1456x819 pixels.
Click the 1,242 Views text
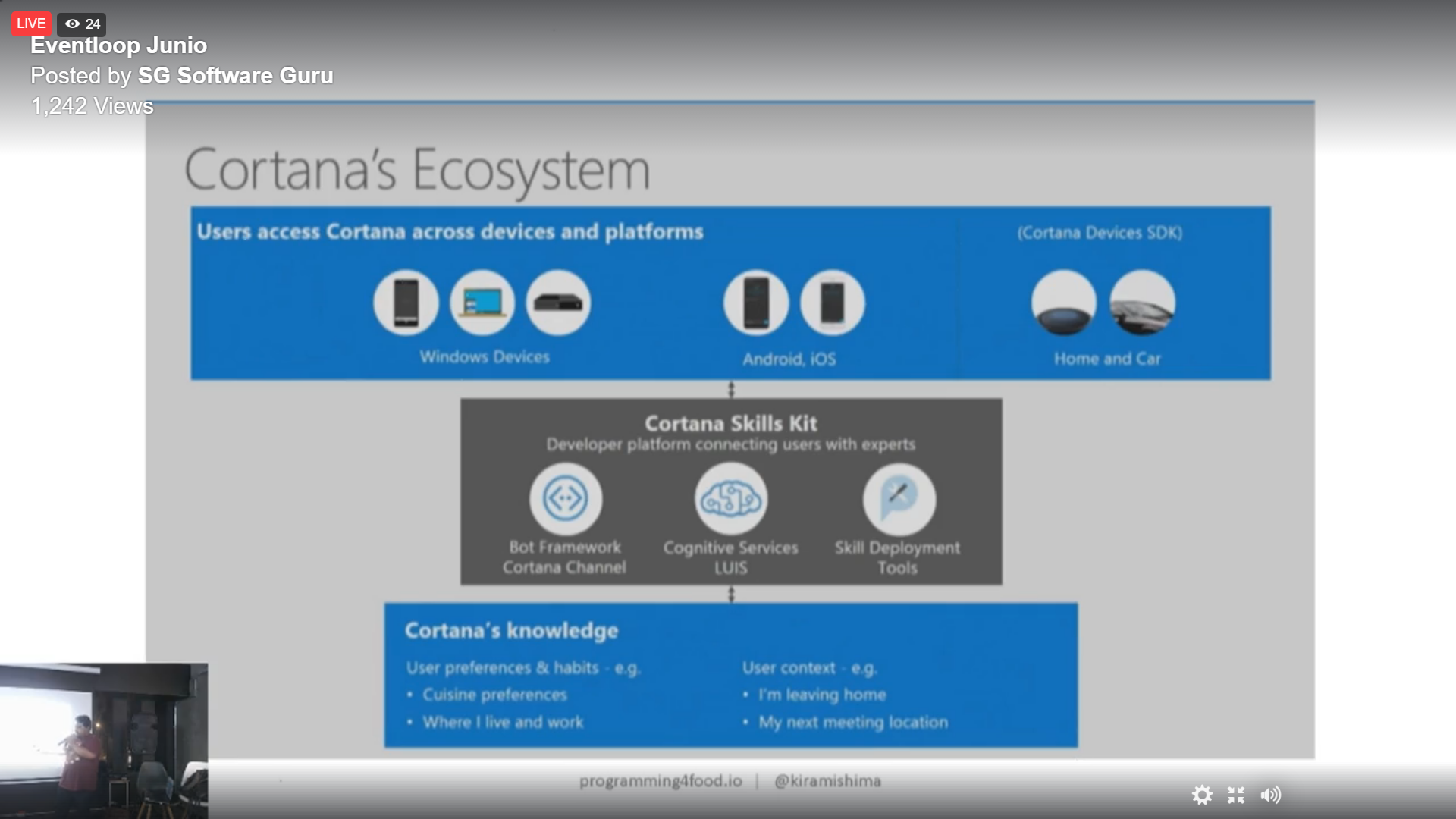point(92,106)
